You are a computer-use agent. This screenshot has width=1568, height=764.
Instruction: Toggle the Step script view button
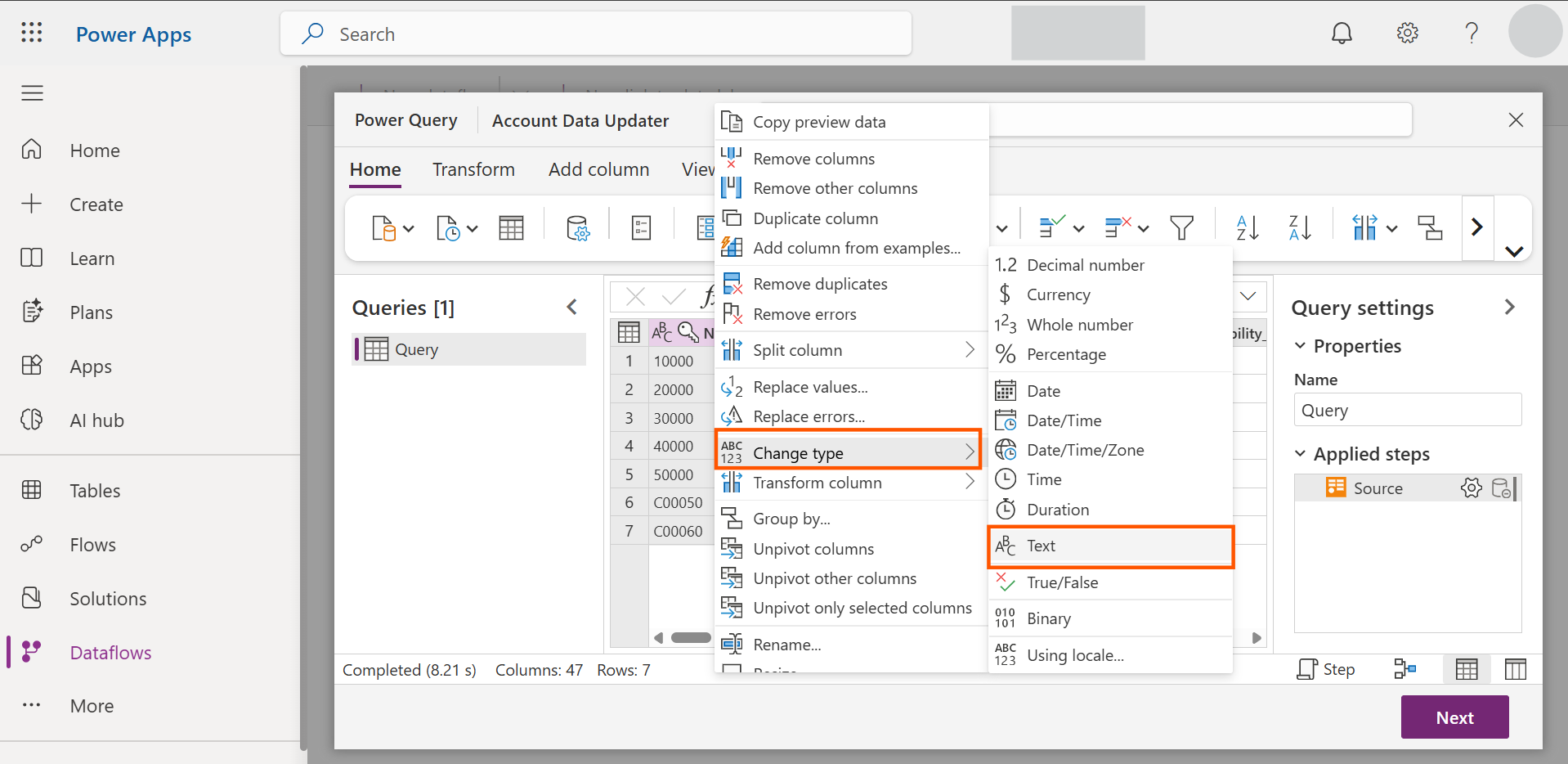pyautogui.click(x=1326, y=669)
